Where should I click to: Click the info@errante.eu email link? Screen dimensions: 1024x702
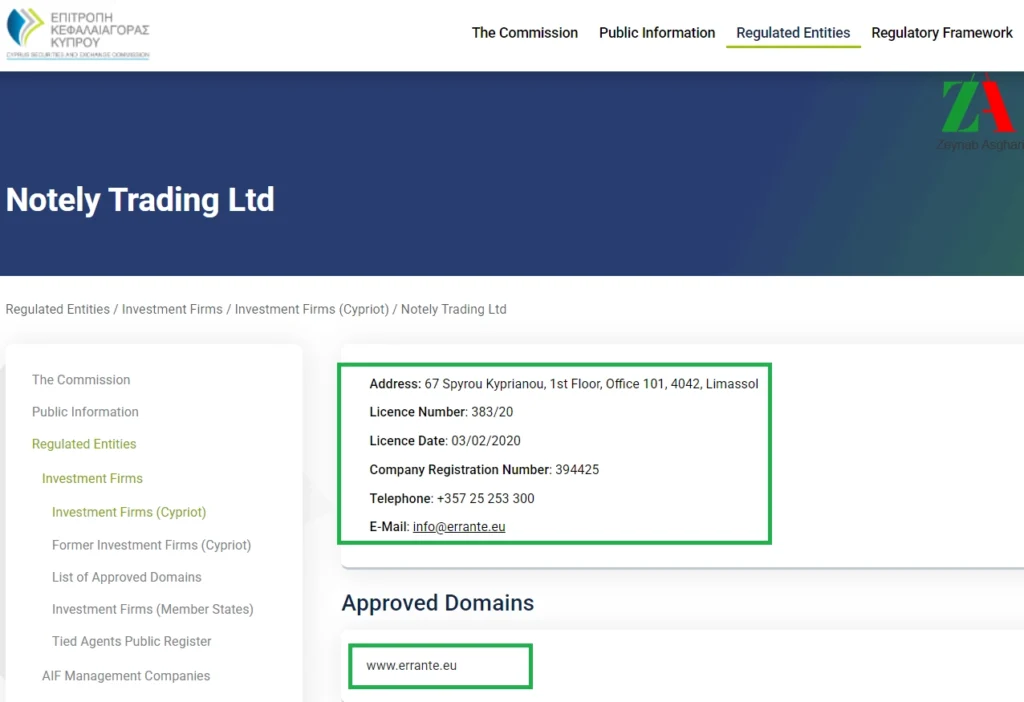click(459, 527)
